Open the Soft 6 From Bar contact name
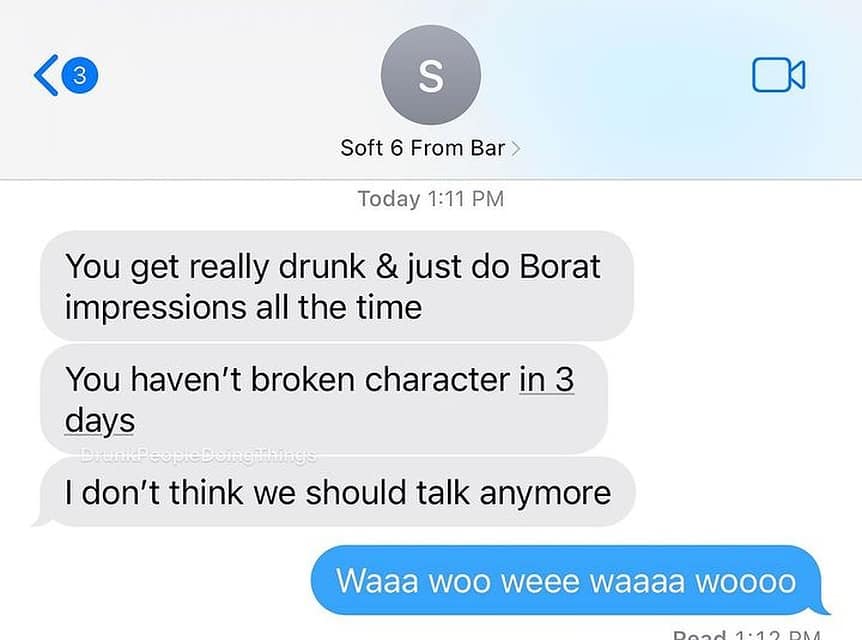 coord(422,148)
